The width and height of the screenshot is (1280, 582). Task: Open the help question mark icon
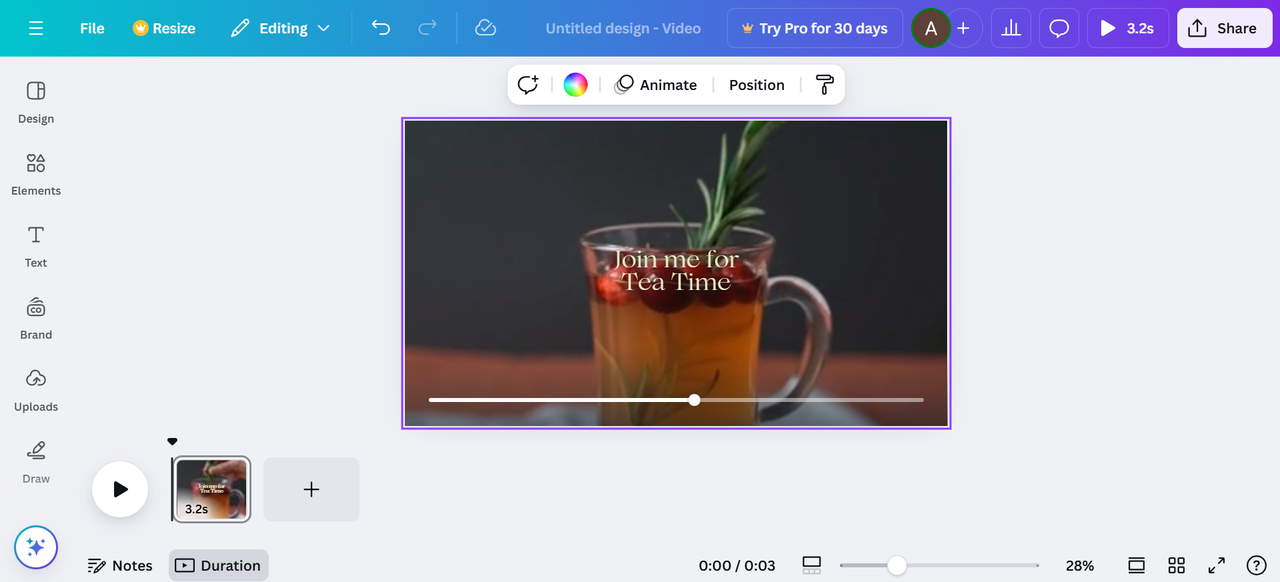pyautogui.click(x=1257, y=565)
